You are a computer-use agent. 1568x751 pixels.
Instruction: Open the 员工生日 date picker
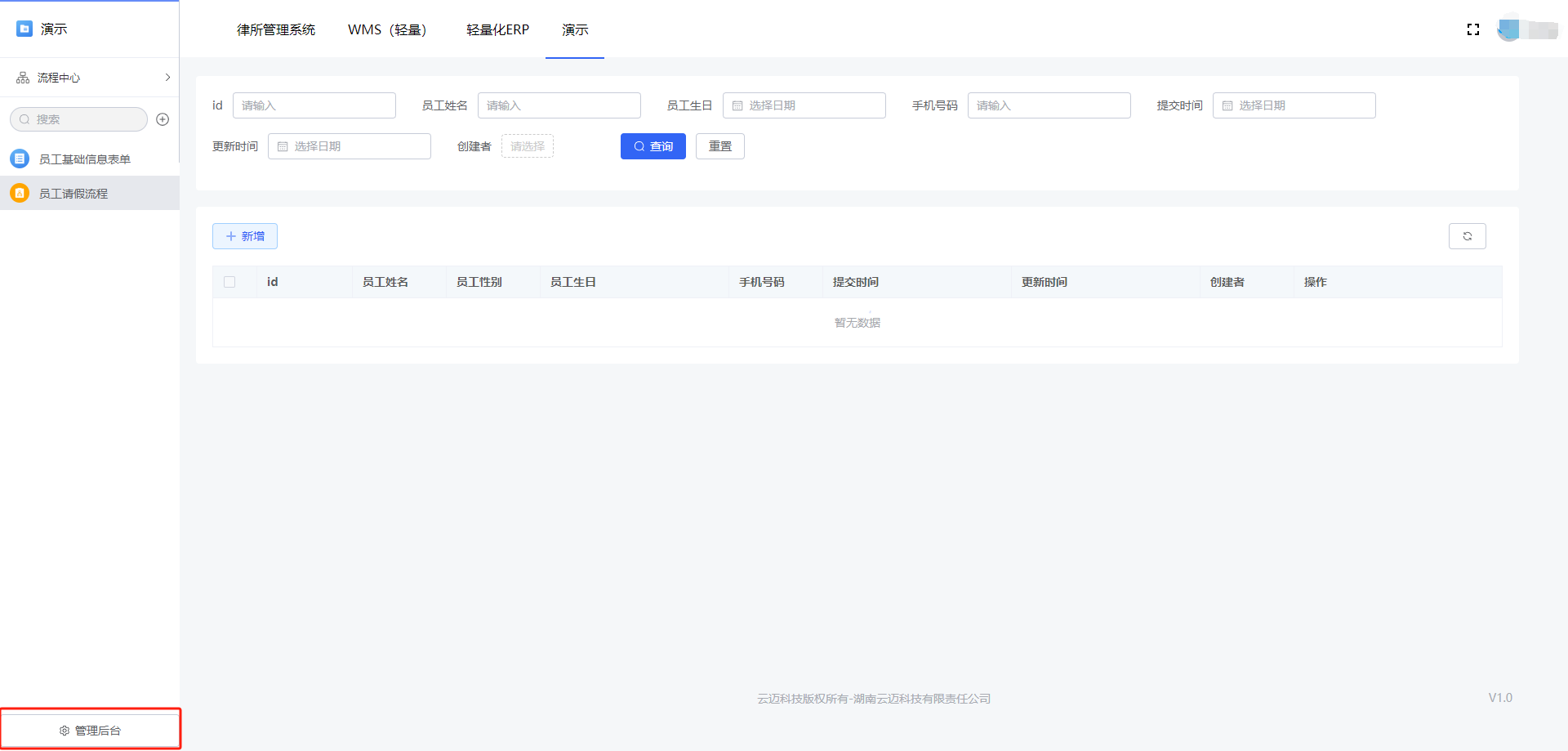coord(804,105)
